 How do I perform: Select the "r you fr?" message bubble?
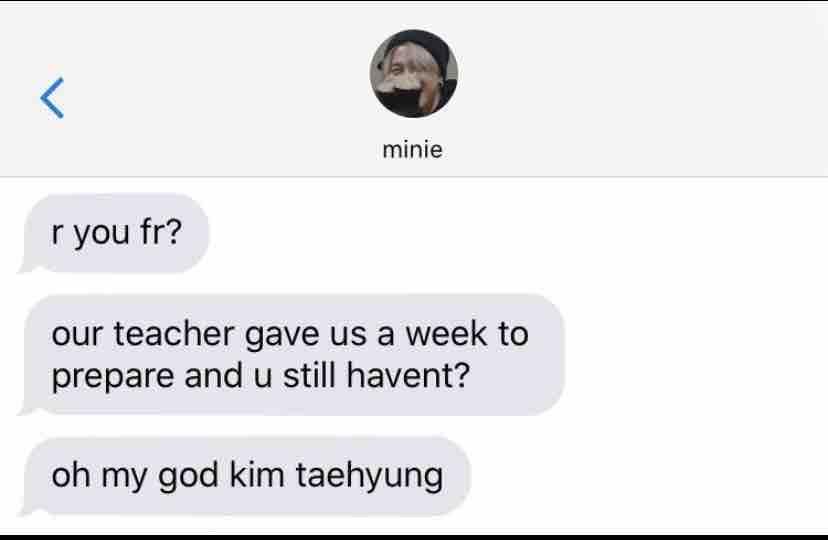(x=114, y=233)
